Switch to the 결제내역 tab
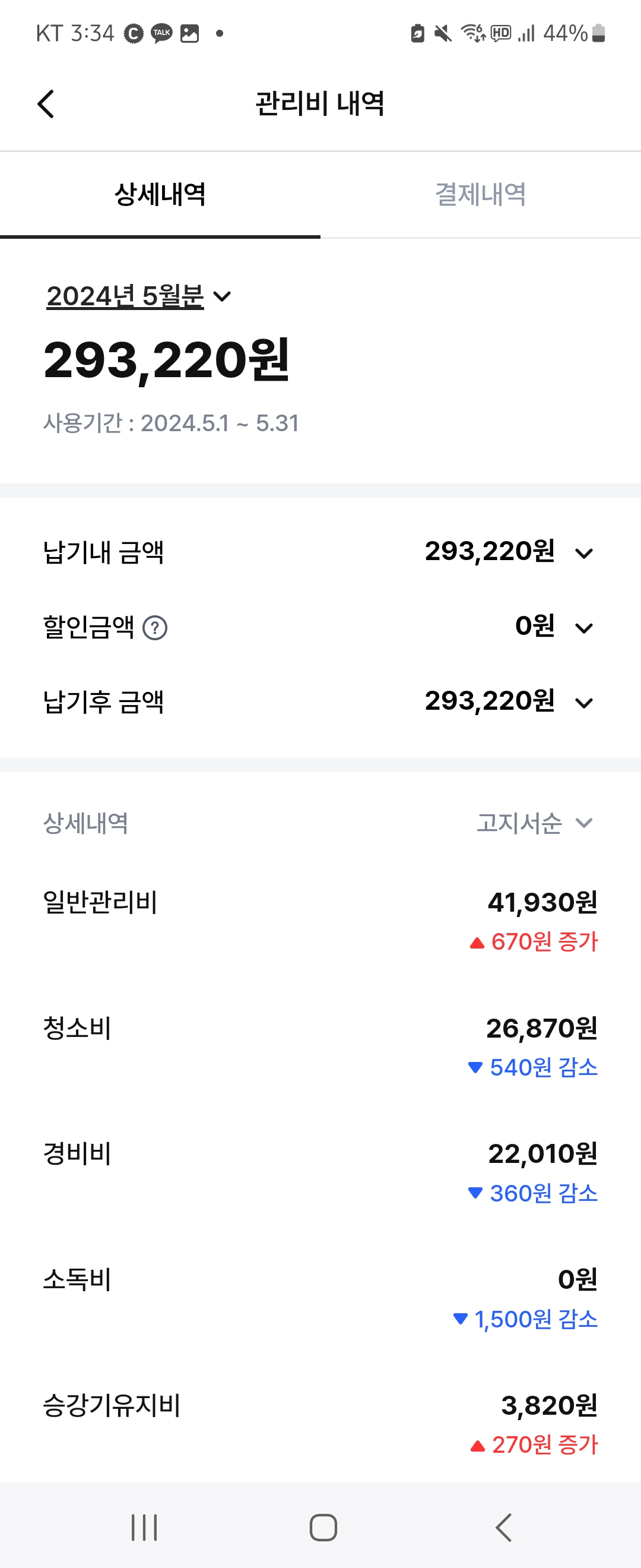The height and width of the screenshot is (1568, 641). click(480, 195)
